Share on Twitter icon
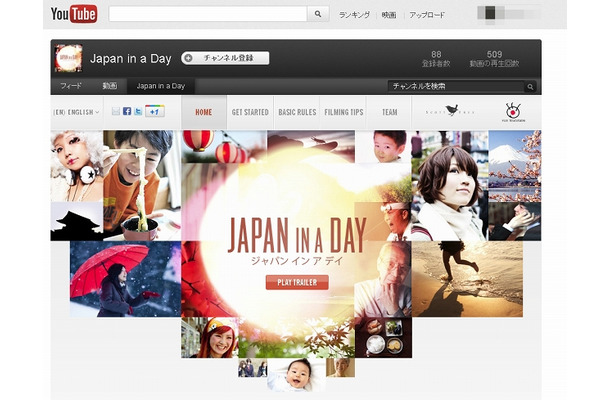The image size is (610, 400). tap(138, 111)
